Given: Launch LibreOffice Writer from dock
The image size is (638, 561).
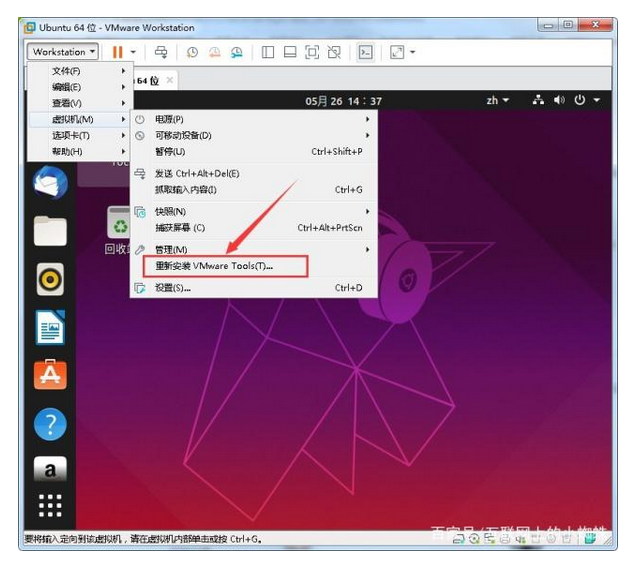Looking at the screenshot, I should (x=50, y=327).
